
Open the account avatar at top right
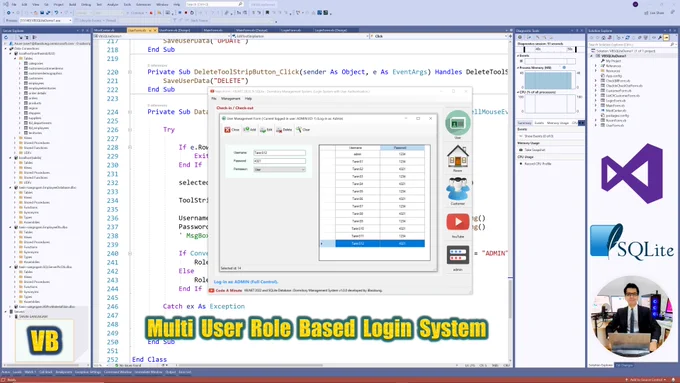[635, 4]
